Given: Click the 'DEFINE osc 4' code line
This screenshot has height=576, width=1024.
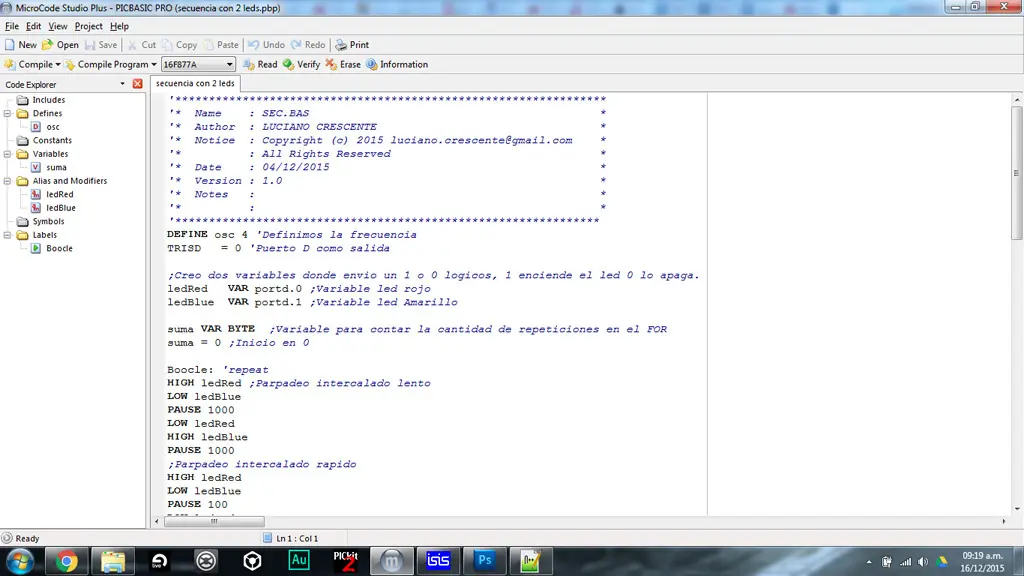Looking at the screenshot, I should (x=292, y=234).
